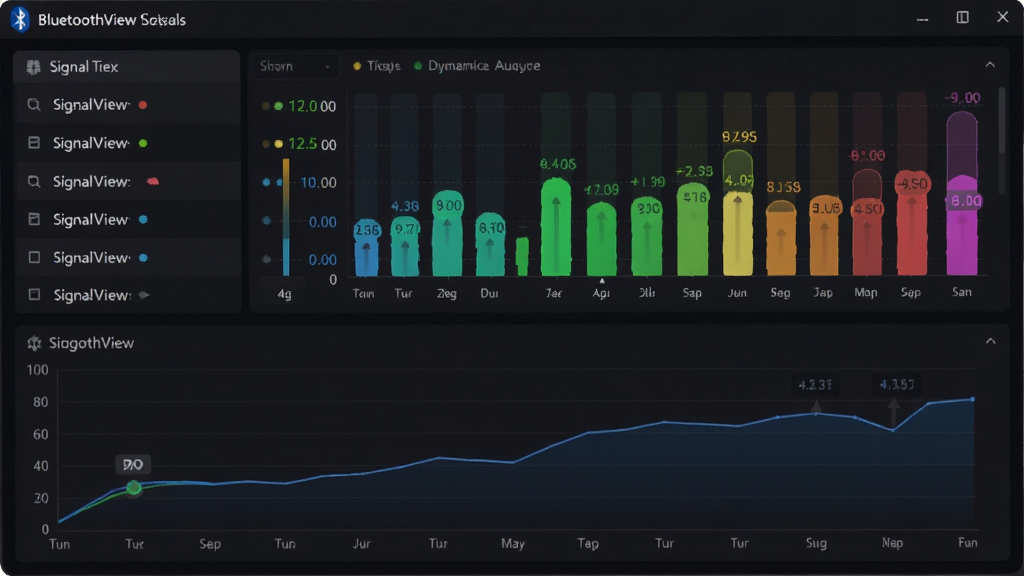Click the May label on the line chart axis
The height and width of the screenshot is (576, 1024).
click(x=513, y=543)
